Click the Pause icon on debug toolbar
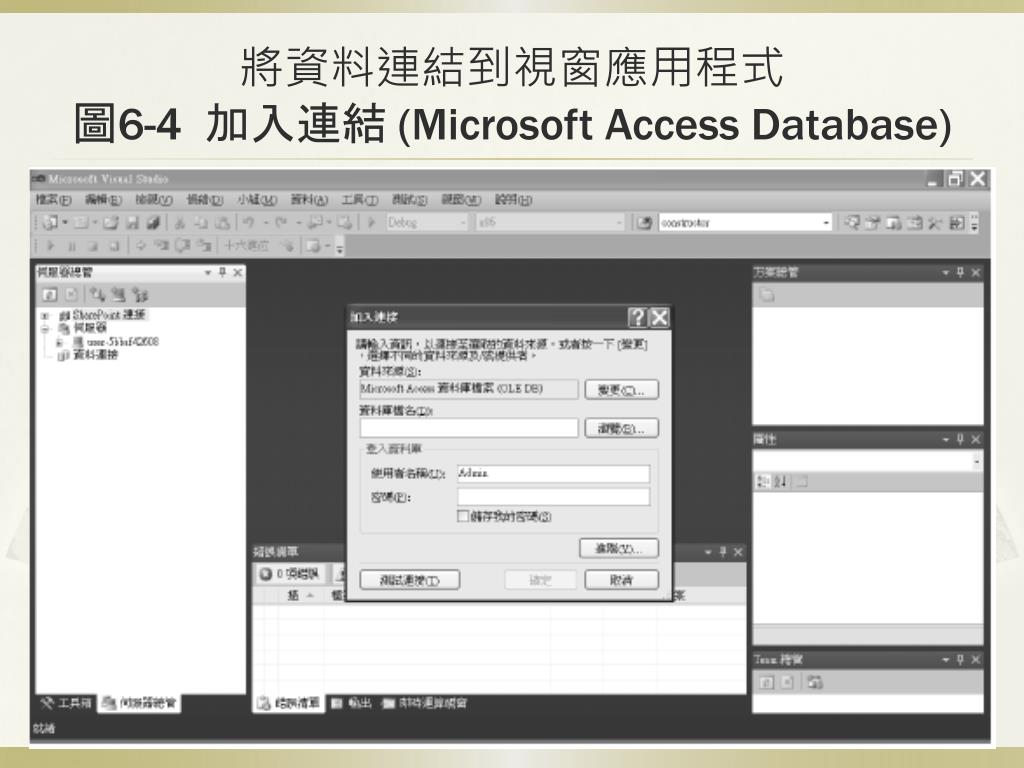The width and height of the screenshot is (1024, 768). coord(72,246)
